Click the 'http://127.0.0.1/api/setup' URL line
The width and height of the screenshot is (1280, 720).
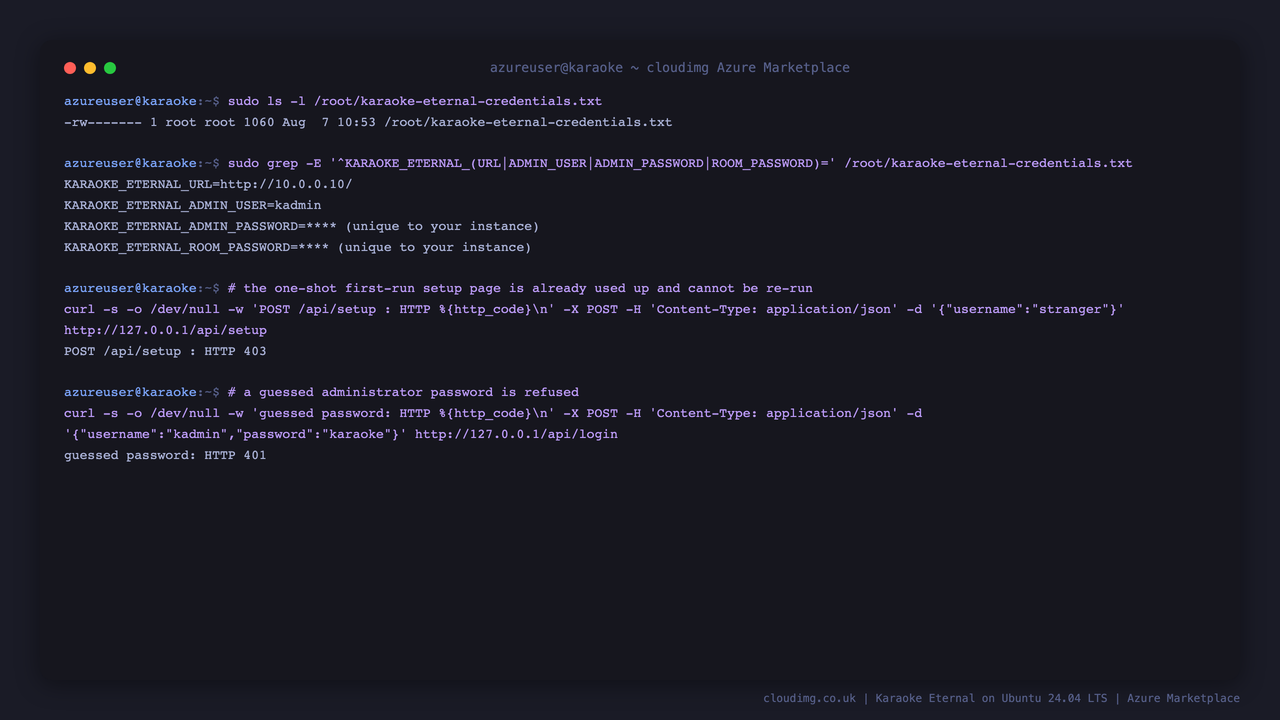(166, 330)
